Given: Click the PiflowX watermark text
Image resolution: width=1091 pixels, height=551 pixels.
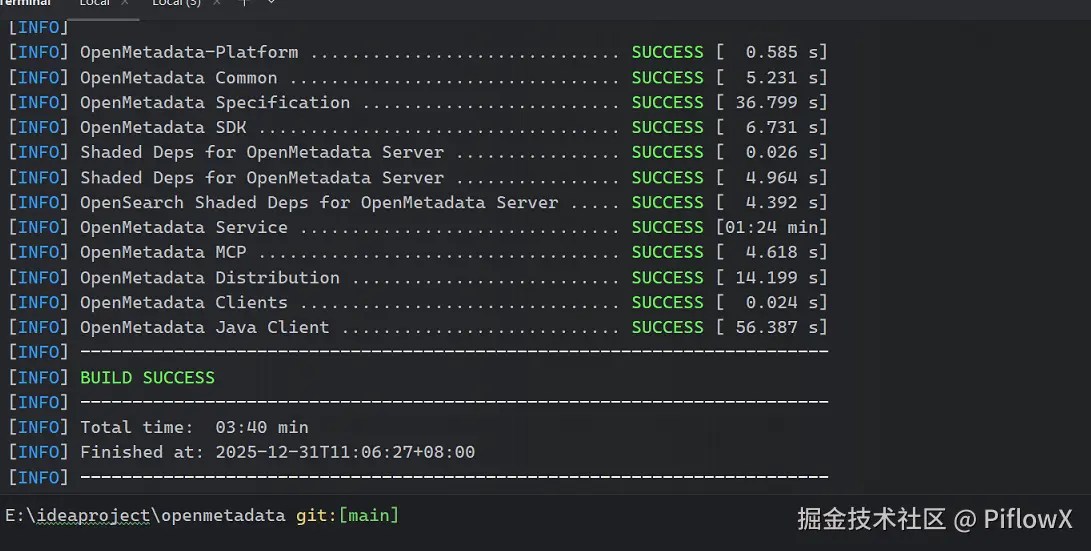Looking at the screenshot, I should 1027,519.
